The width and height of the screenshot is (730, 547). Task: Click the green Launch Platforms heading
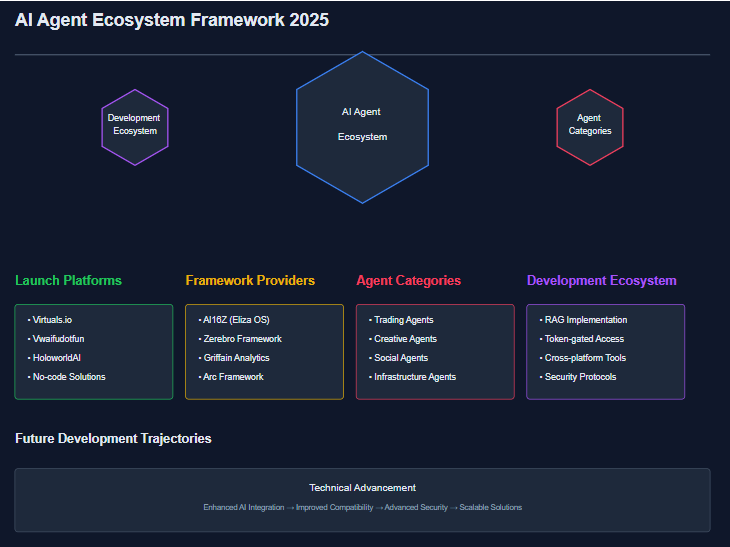(68, 280)
